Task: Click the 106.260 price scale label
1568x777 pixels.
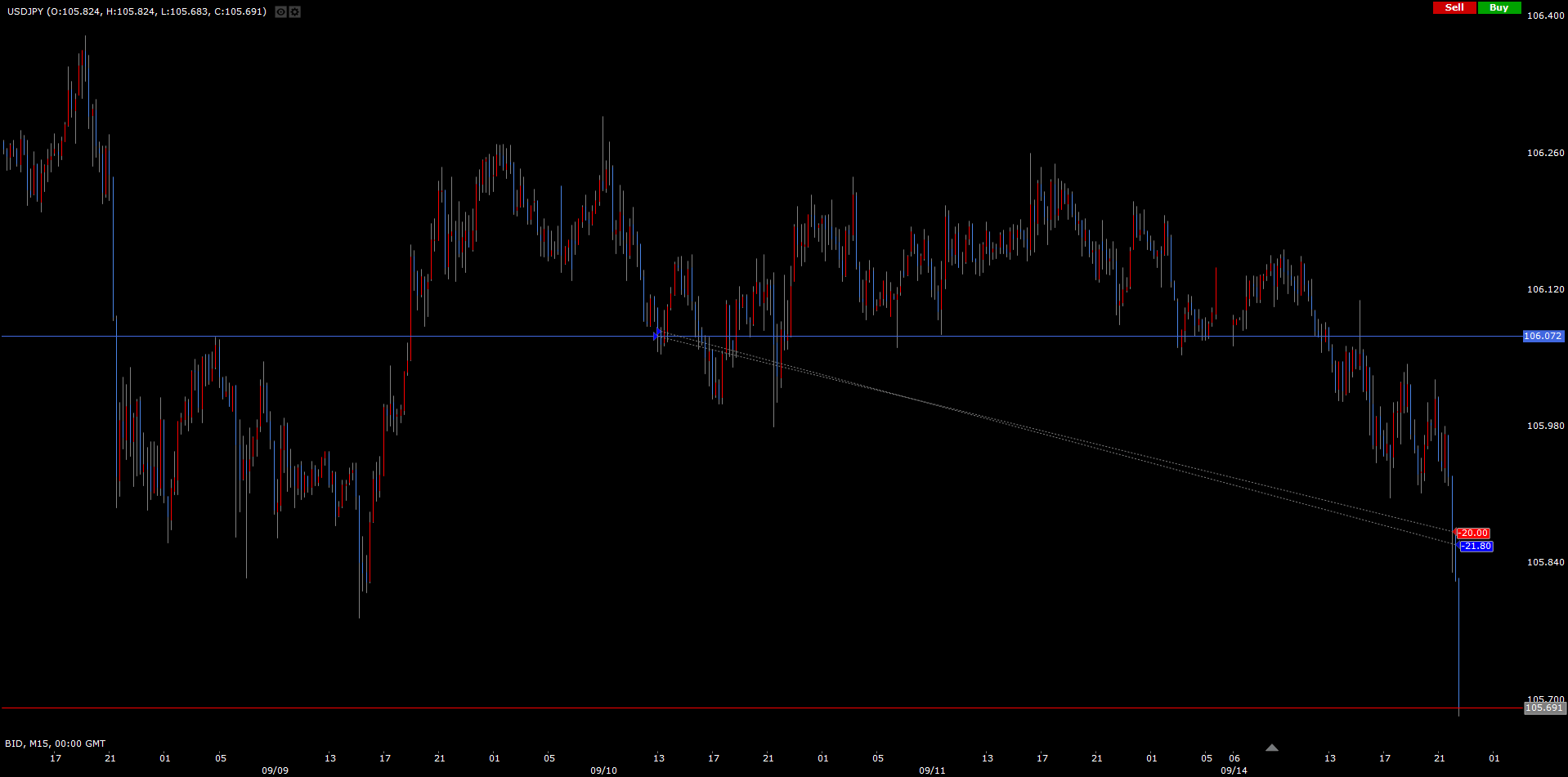Action: pos(1545,153)
